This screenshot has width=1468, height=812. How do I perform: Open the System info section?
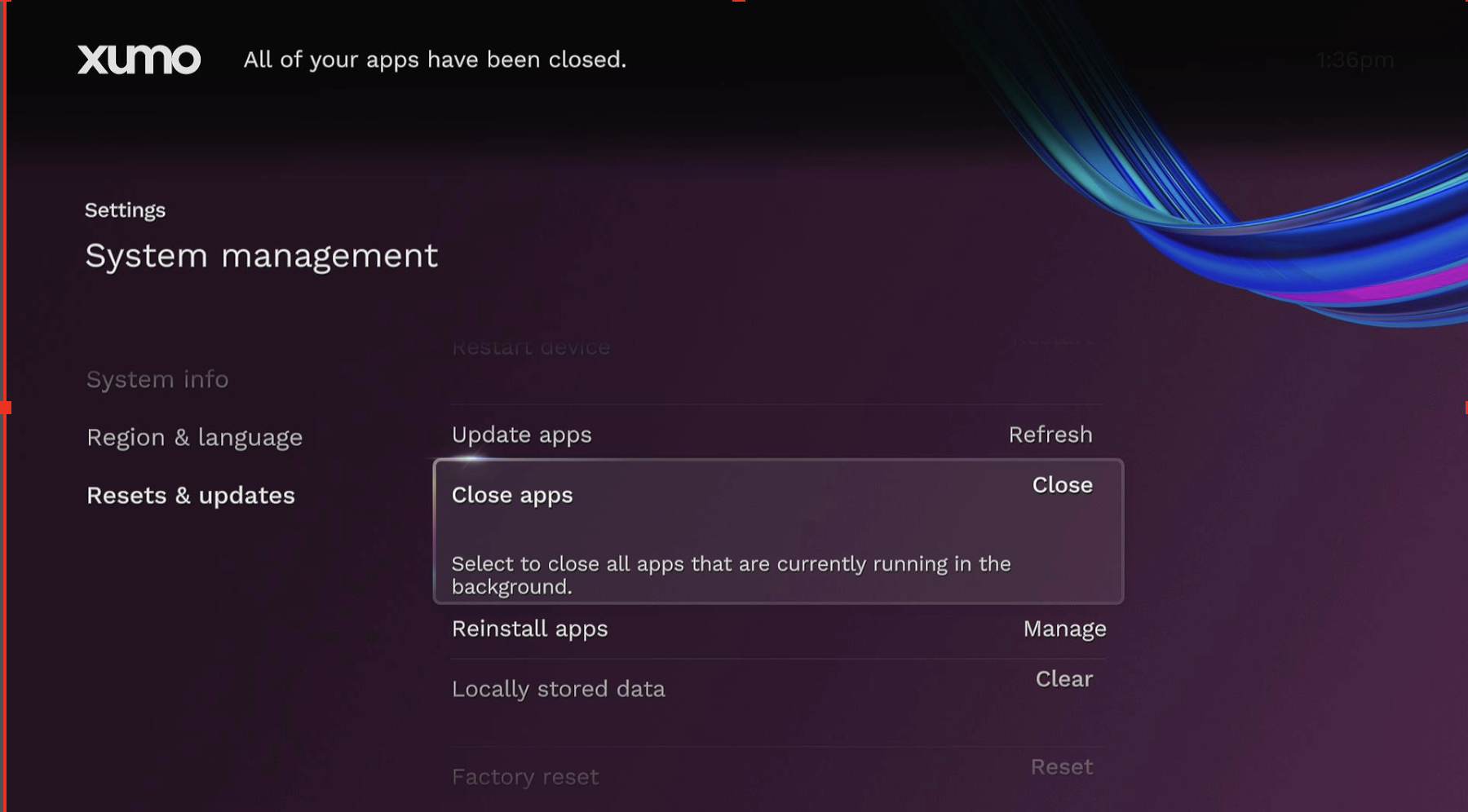(x=157, y=379)
